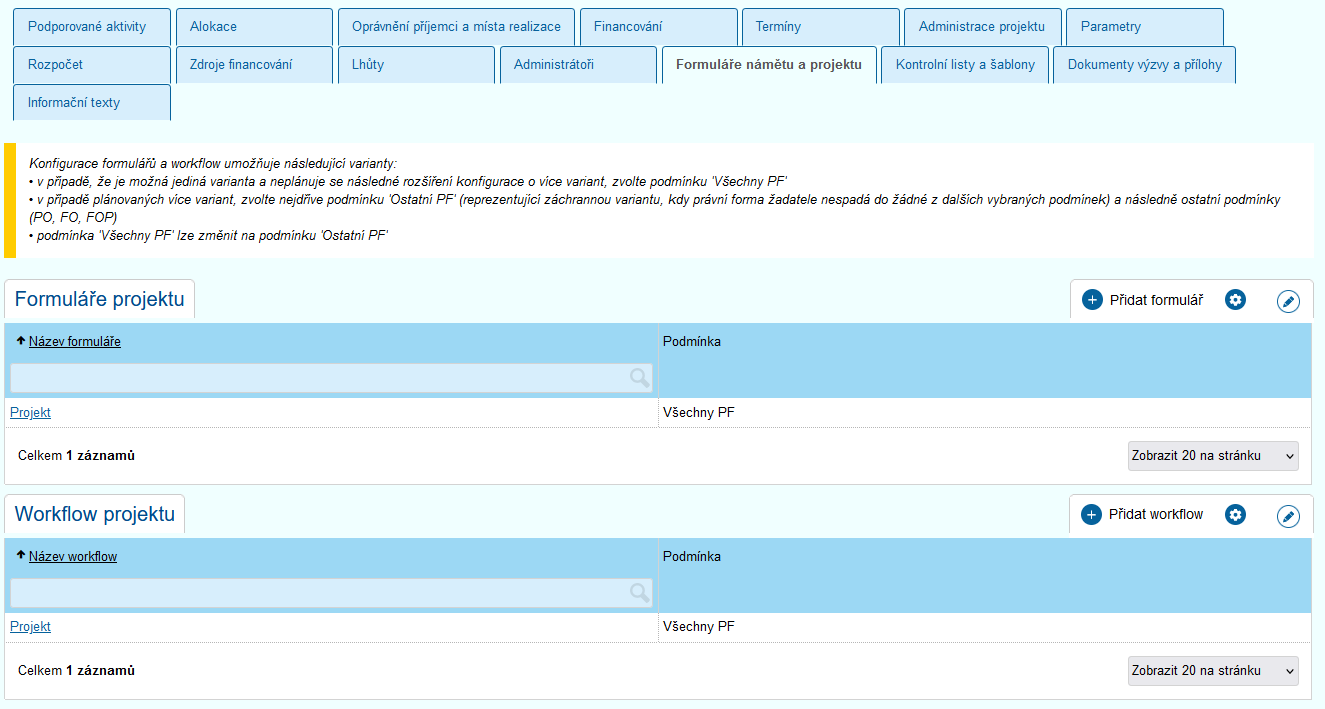Sort by Název workflow column header
Viewport: 1325px width, 709px height.
coord(72,557)
